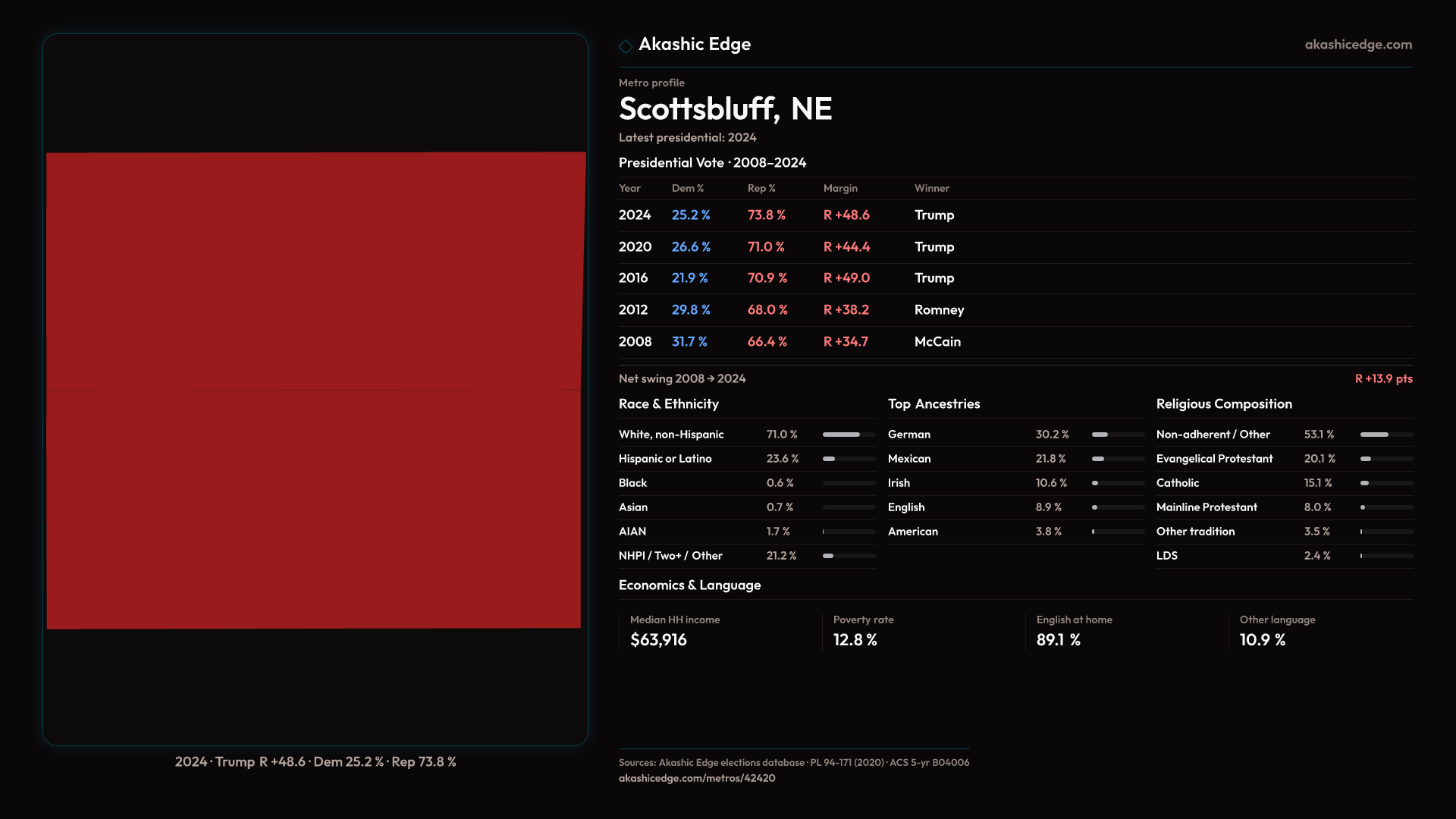Click the Poverty rate stat card
The height and width of the screenshot is (819, 1456).
coord(863,631)
